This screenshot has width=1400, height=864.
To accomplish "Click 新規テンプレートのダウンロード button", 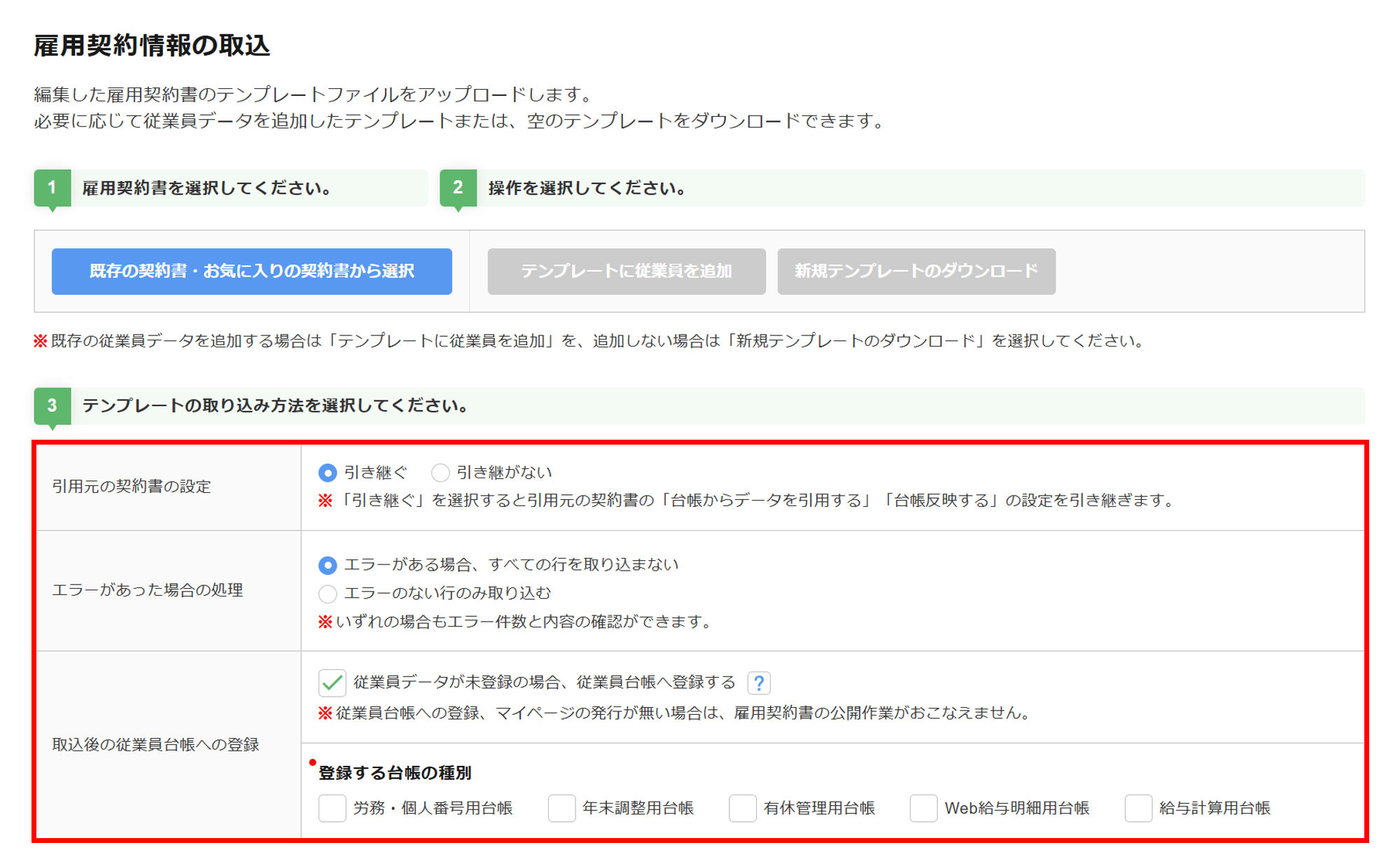I will [x=916, y=271].
